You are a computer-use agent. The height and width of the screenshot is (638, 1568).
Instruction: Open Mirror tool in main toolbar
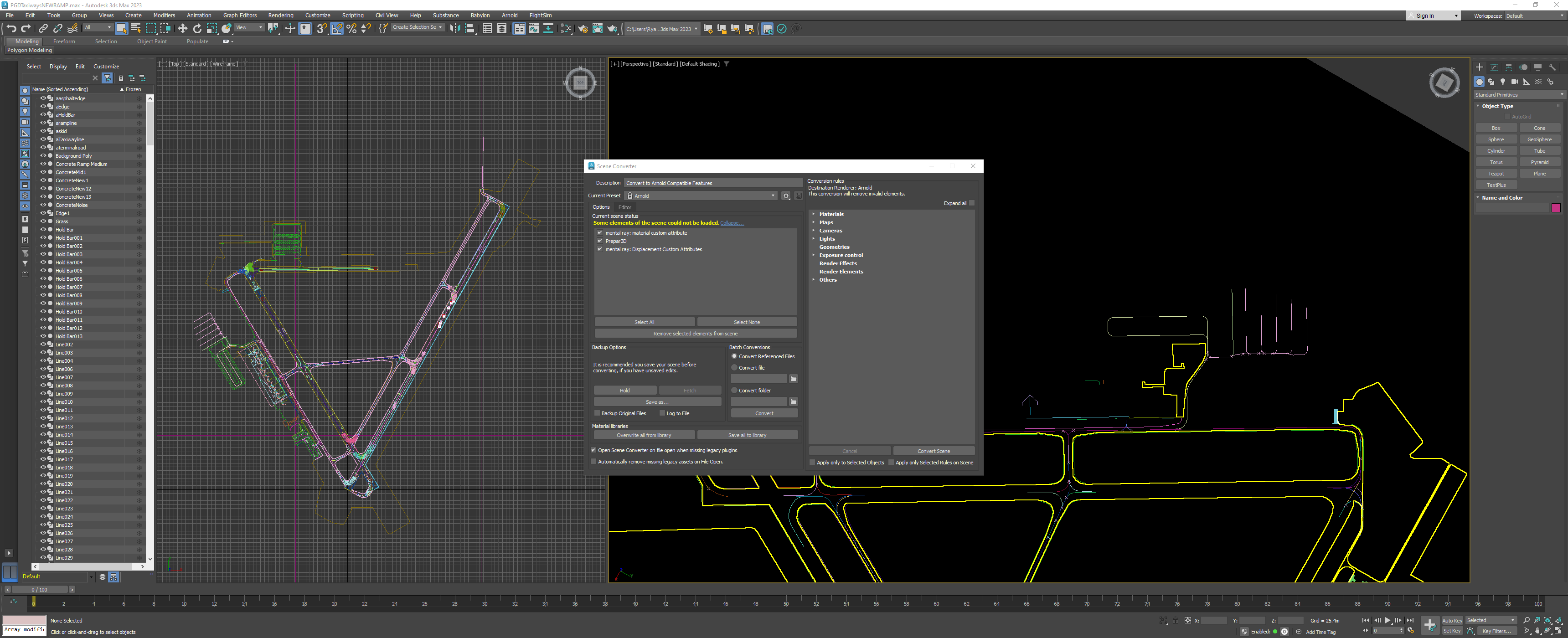[x=455, y=29]
